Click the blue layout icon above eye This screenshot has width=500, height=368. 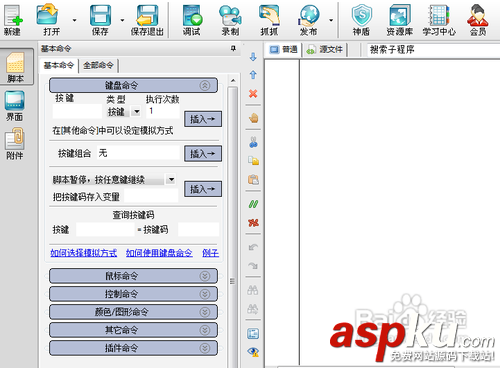pos(253,333)
